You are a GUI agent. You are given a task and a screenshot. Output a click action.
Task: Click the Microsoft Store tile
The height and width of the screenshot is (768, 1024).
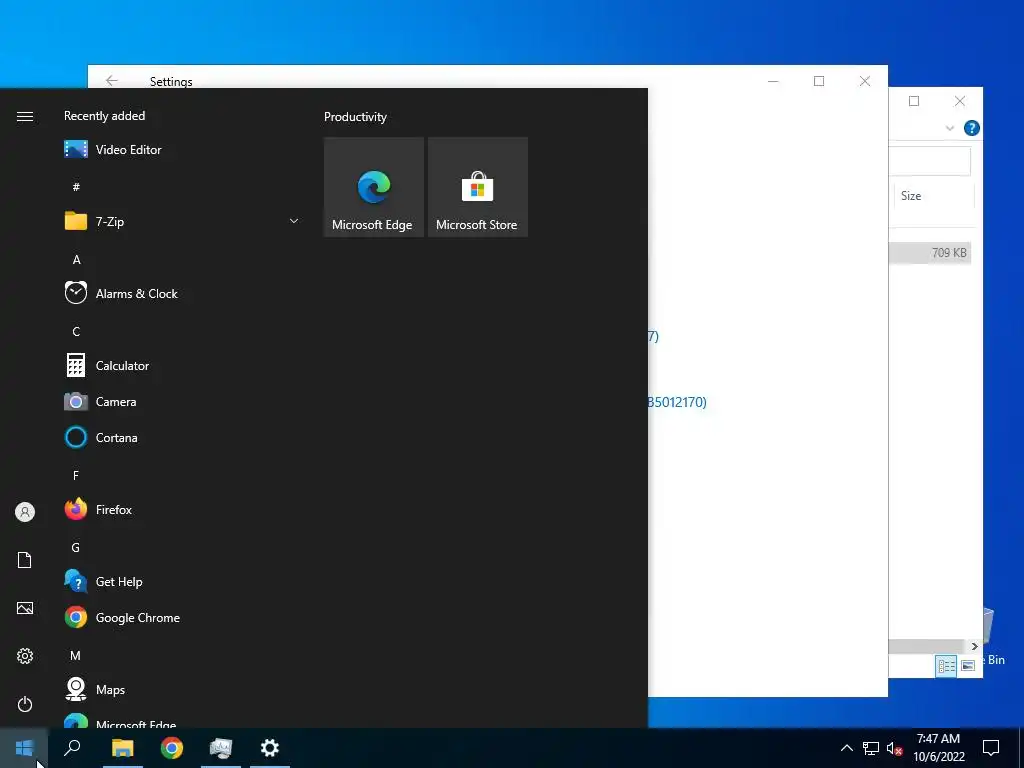point(477,187)
